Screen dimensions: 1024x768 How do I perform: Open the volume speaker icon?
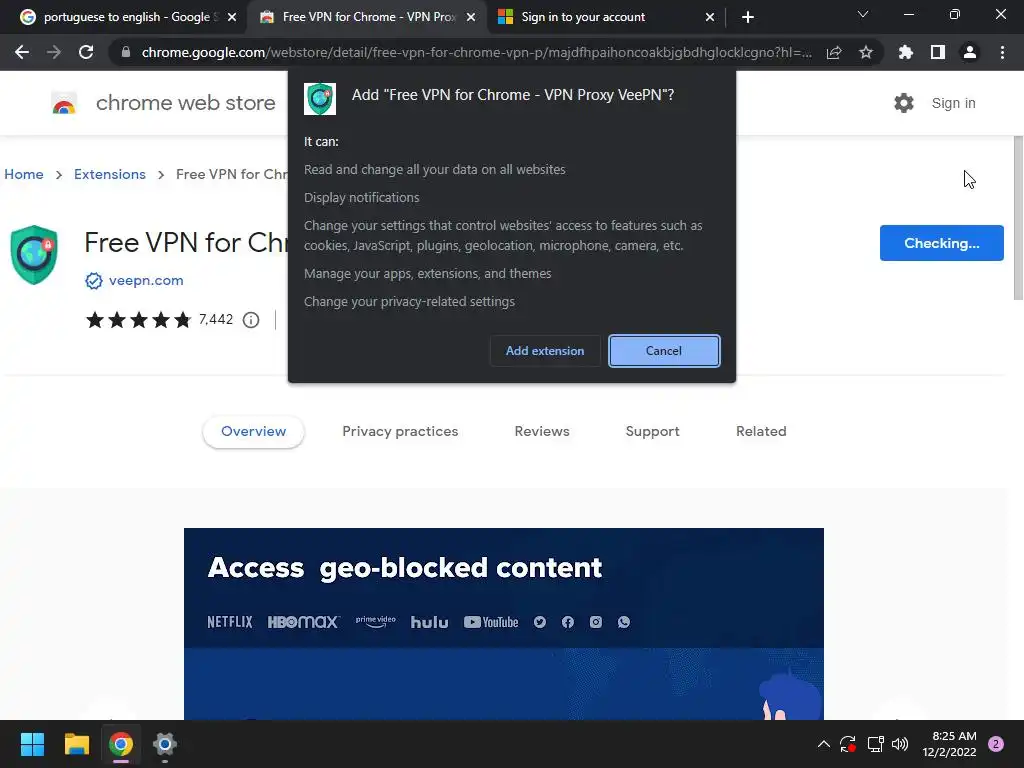(x=900, y=744)
